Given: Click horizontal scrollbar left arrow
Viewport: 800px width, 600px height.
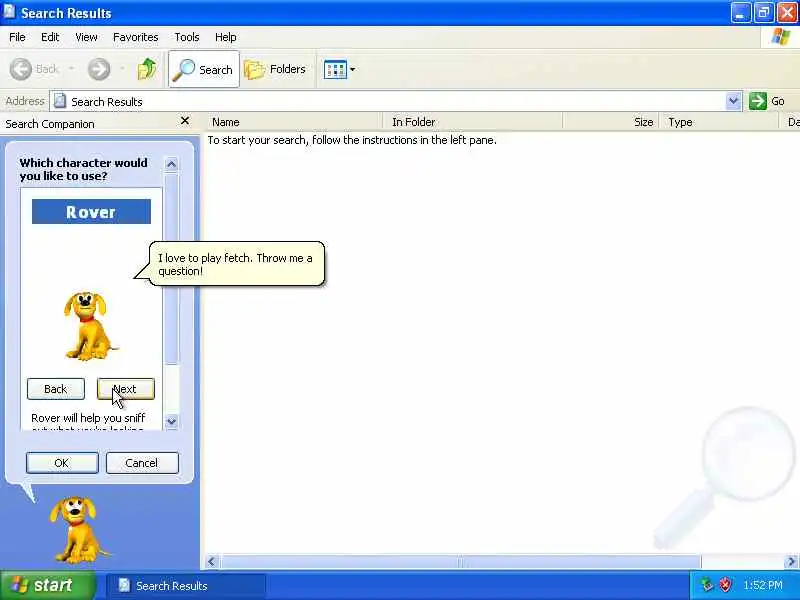Looking at the screenshot, I should pos(211,562).
